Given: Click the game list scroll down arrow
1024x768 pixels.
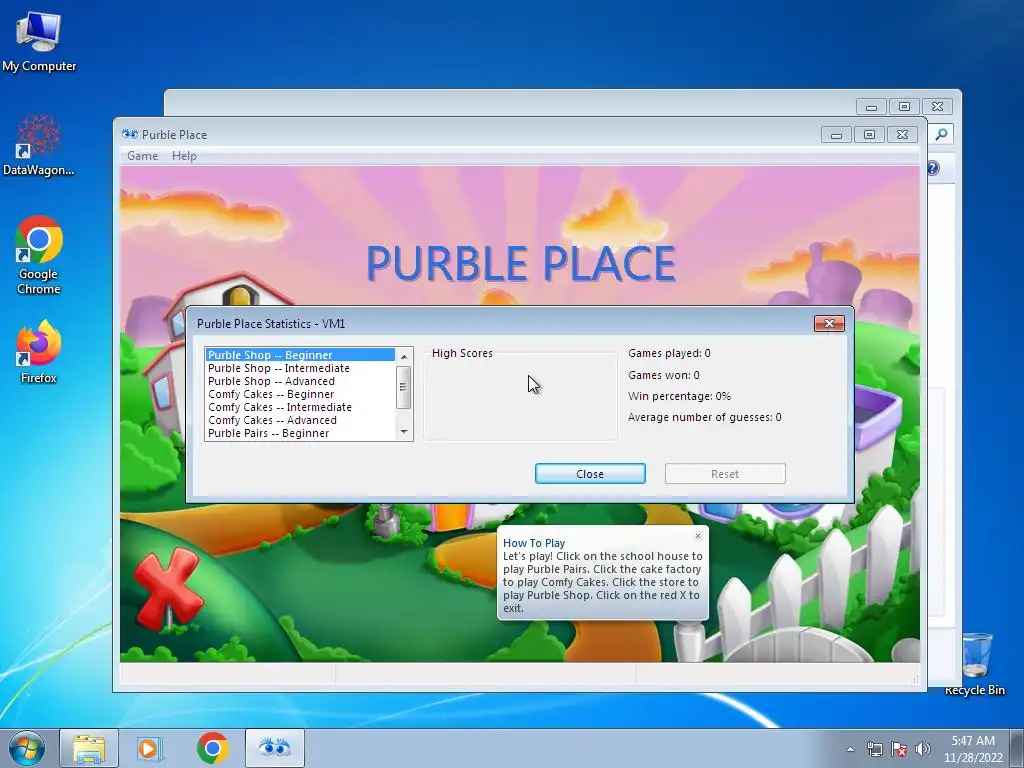Looking at the screenshot, I should click(x=404, y=432).
